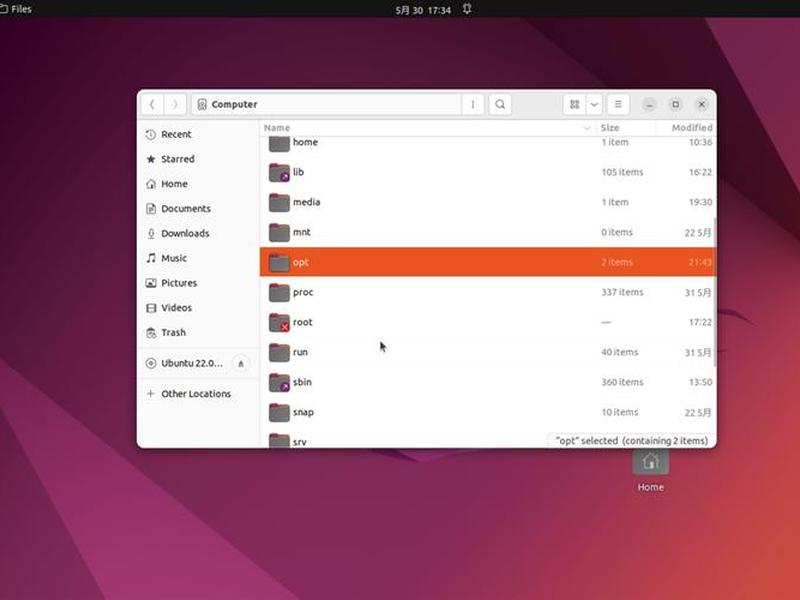Screen dimensions: 800x600
Task: Open the path bar three-dot menu
Action: point(472,105)
